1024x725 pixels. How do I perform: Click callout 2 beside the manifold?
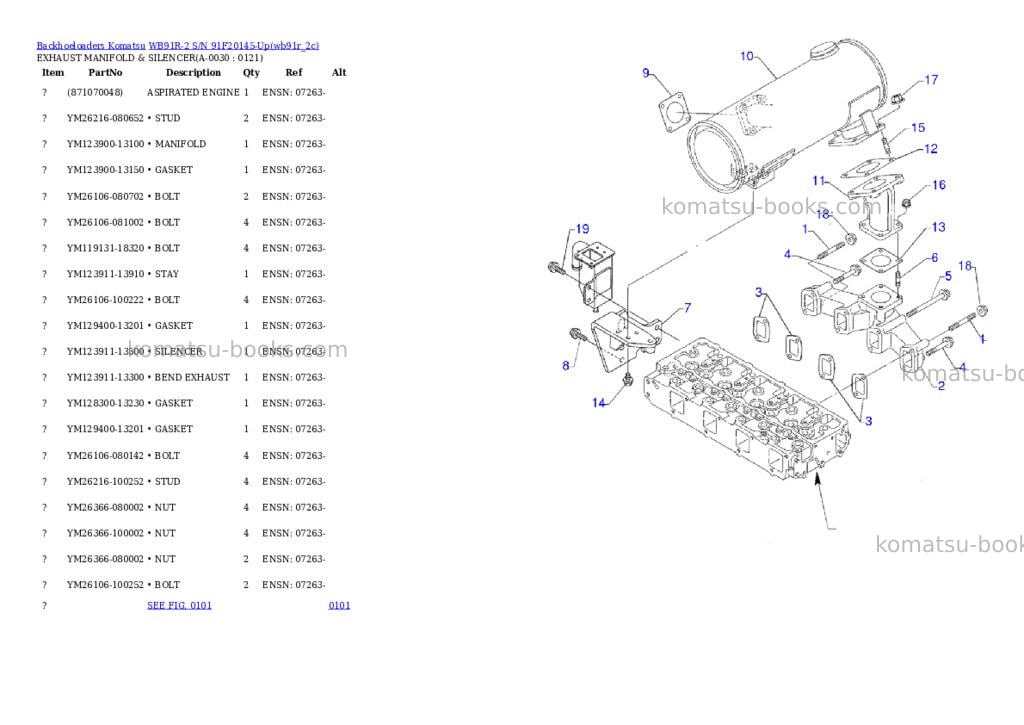pyautogui.click(x=941, y=385)
